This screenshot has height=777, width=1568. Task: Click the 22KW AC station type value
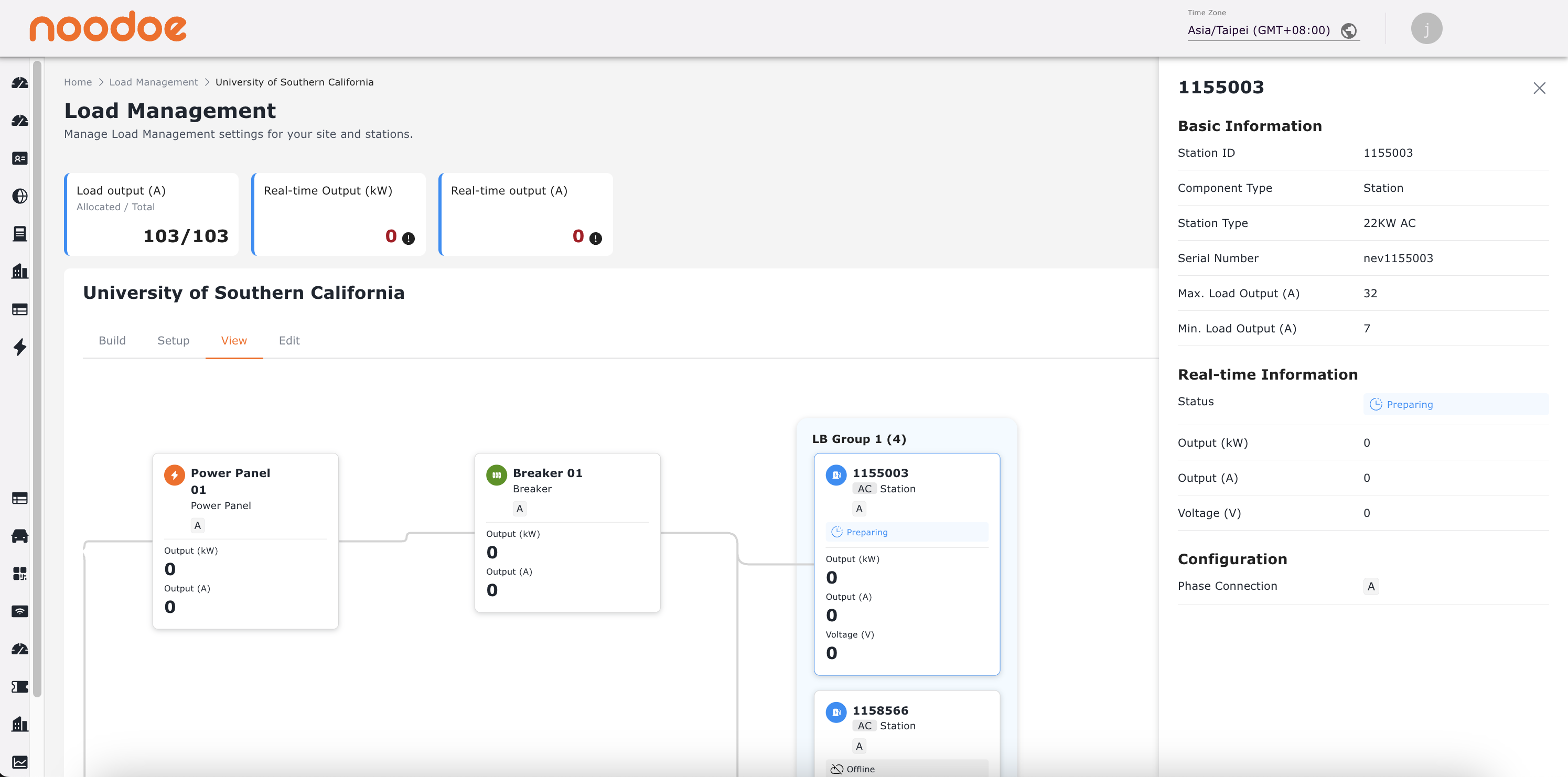point(1389,223)
